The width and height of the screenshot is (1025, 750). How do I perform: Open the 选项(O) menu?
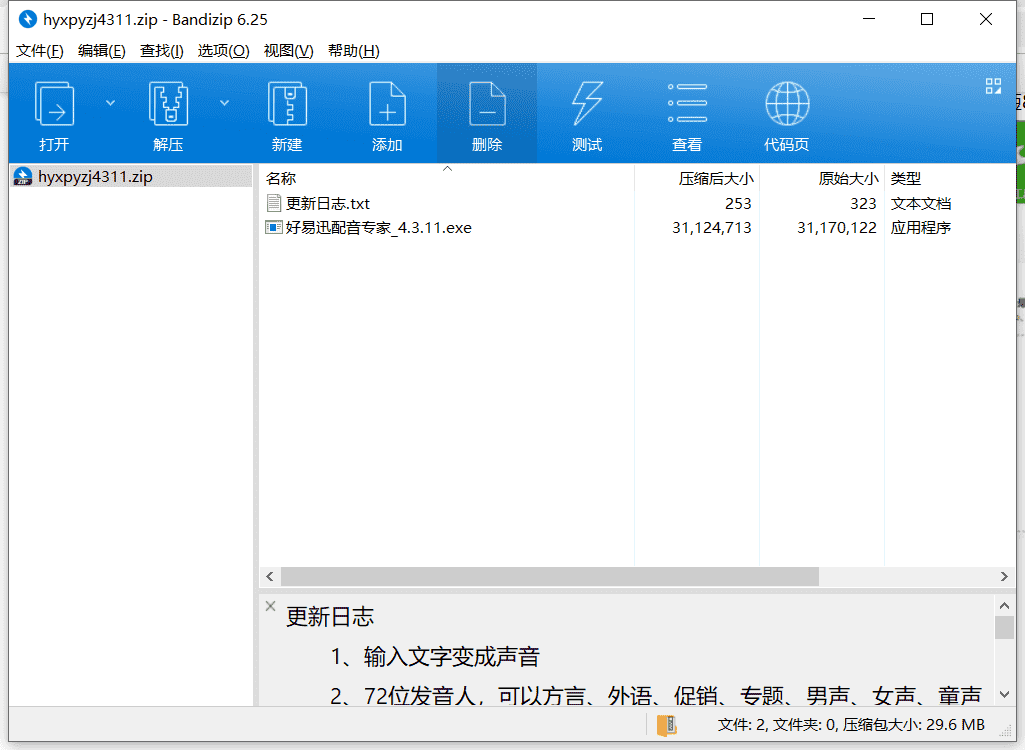click(x=224, y=50)
